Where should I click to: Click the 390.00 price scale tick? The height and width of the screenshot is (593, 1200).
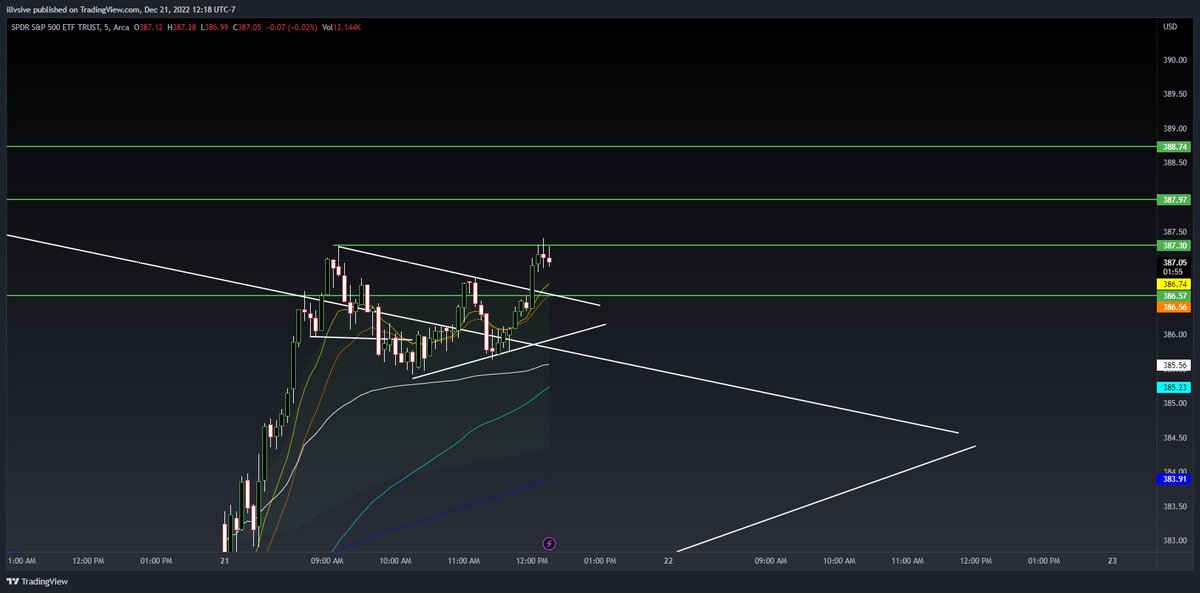click(1174, 60)
